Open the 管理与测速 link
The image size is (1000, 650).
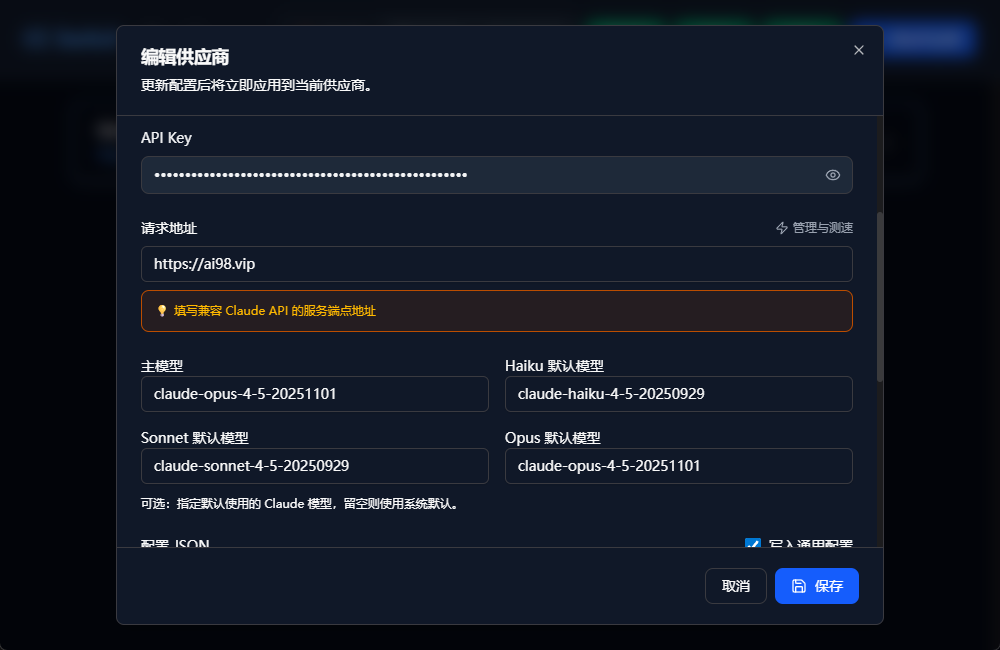coord(822,228)
